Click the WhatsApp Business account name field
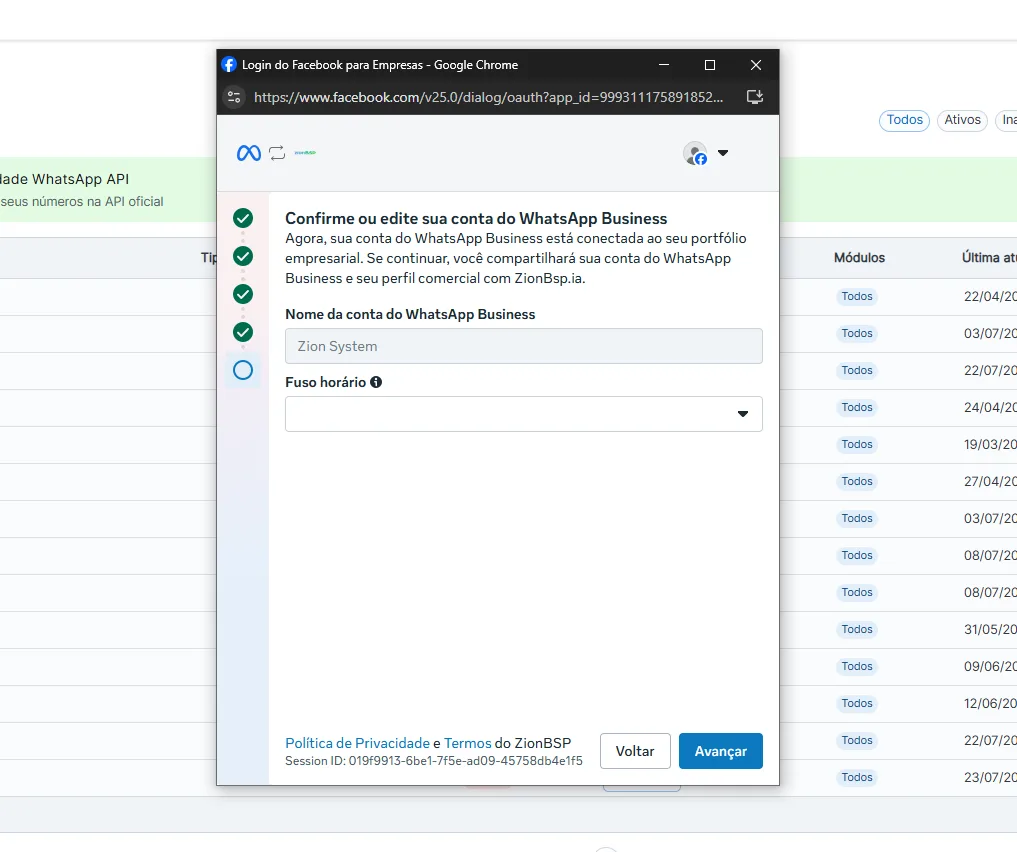 point(523,346)
